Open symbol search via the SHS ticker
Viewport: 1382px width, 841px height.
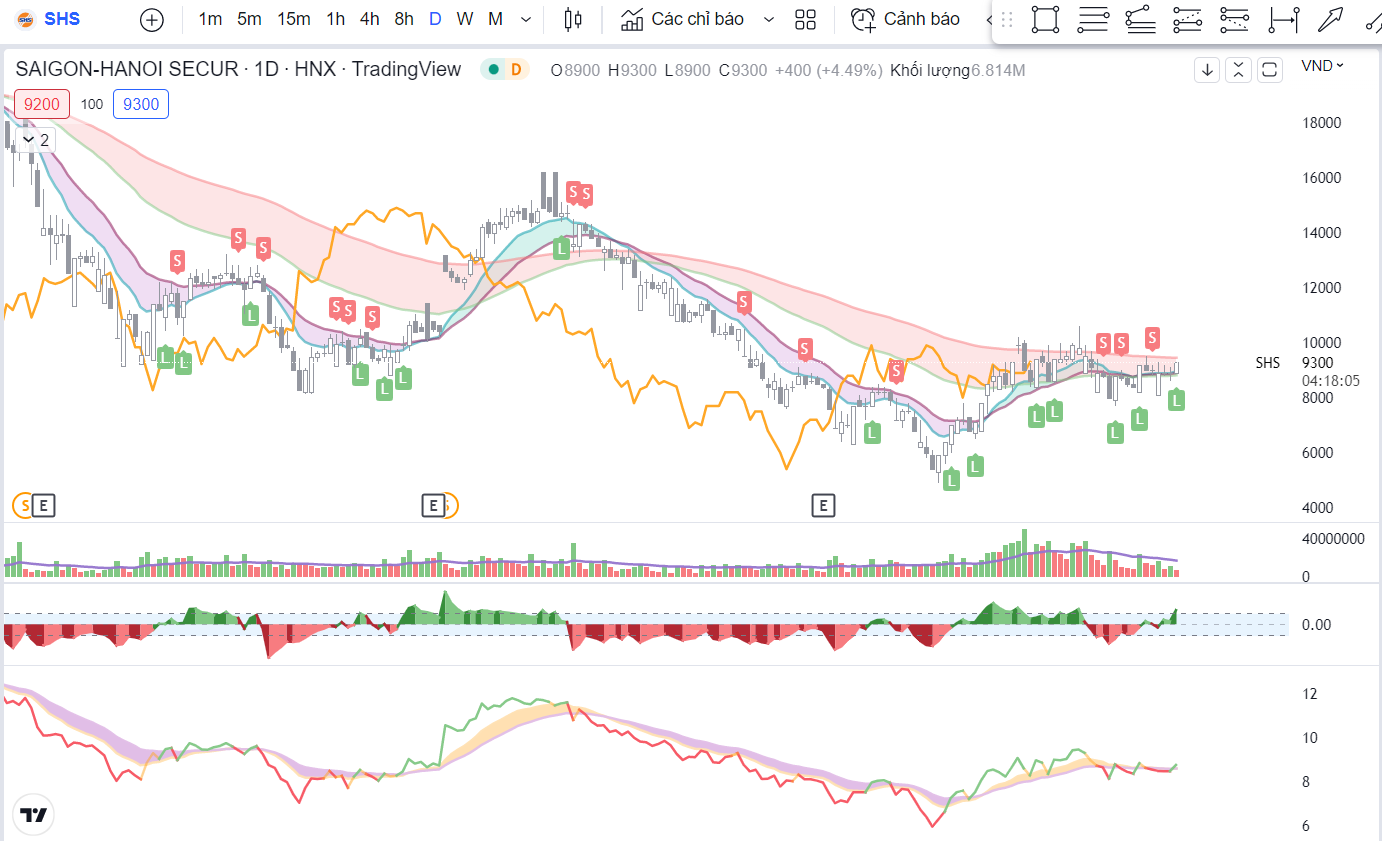pos(49,19)
